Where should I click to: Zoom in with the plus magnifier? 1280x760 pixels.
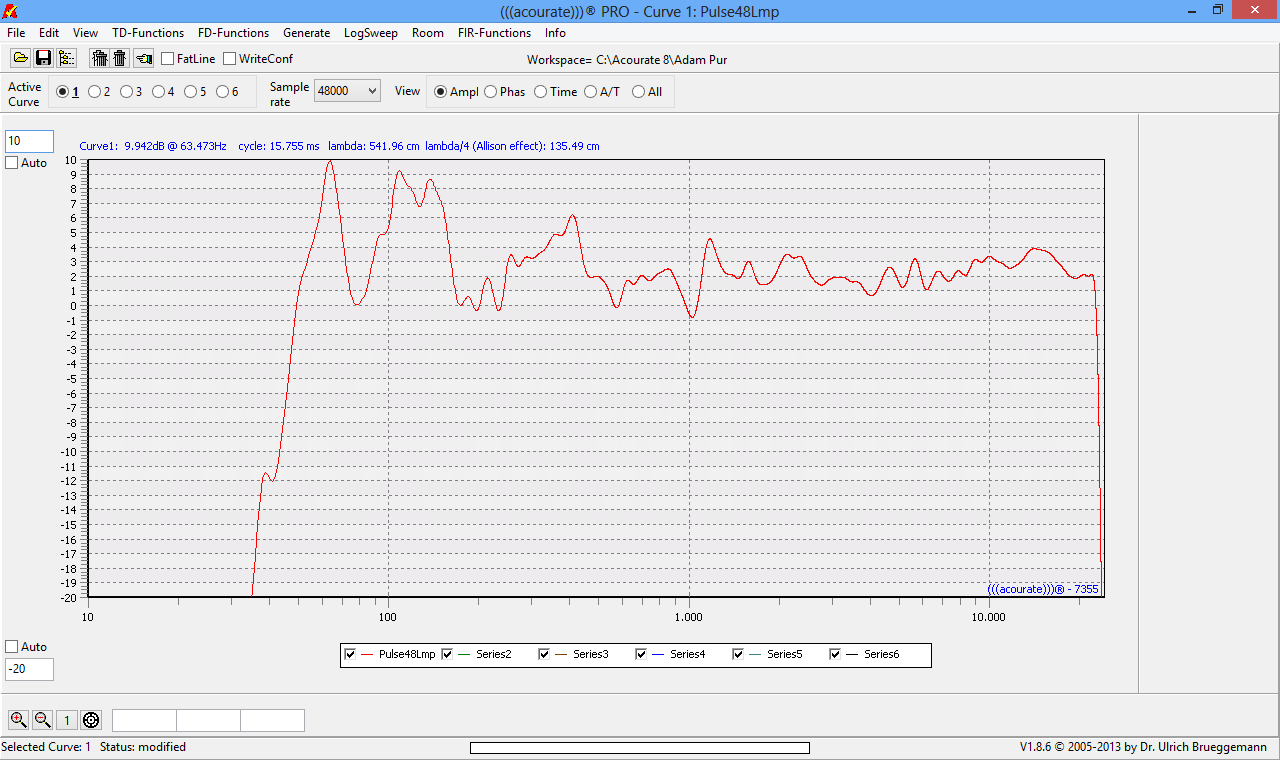[18, 720]
